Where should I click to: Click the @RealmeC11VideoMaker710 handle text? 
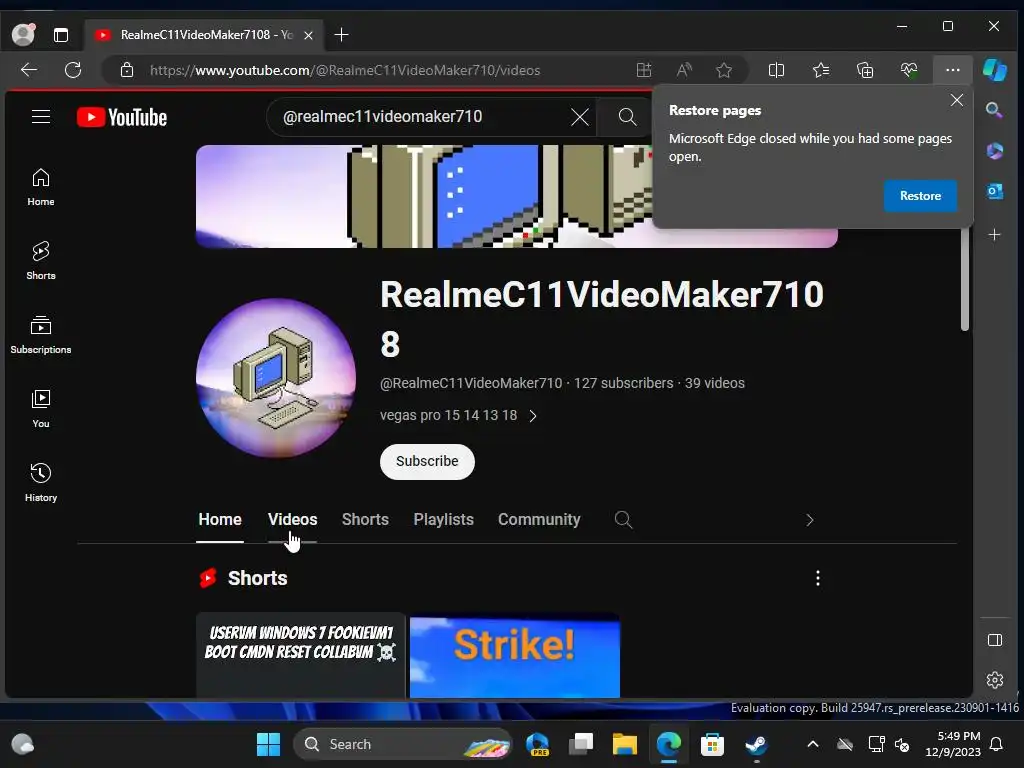(471, 383)
